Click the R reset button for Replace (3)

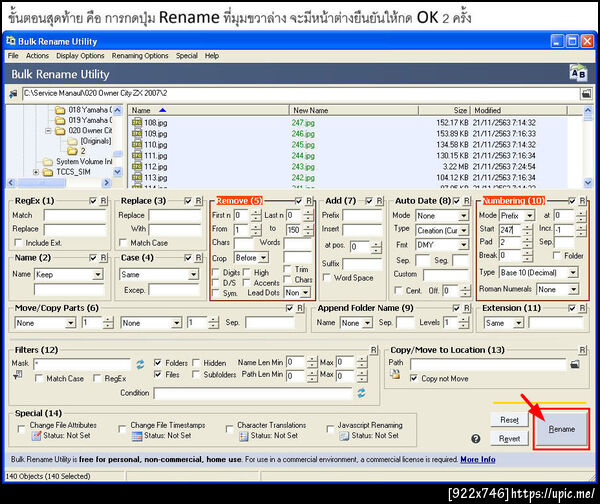click(198, 201)
